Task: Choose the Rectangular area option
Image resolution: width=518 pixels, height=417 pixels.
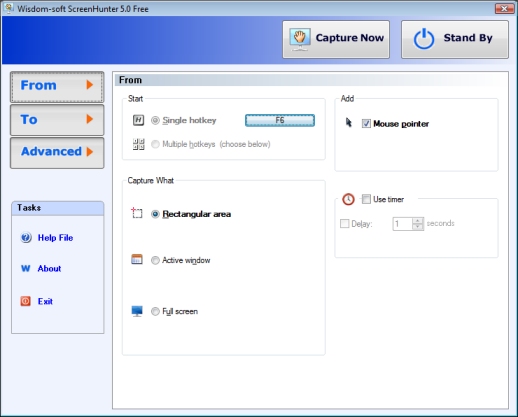Action: coord(155,214)
